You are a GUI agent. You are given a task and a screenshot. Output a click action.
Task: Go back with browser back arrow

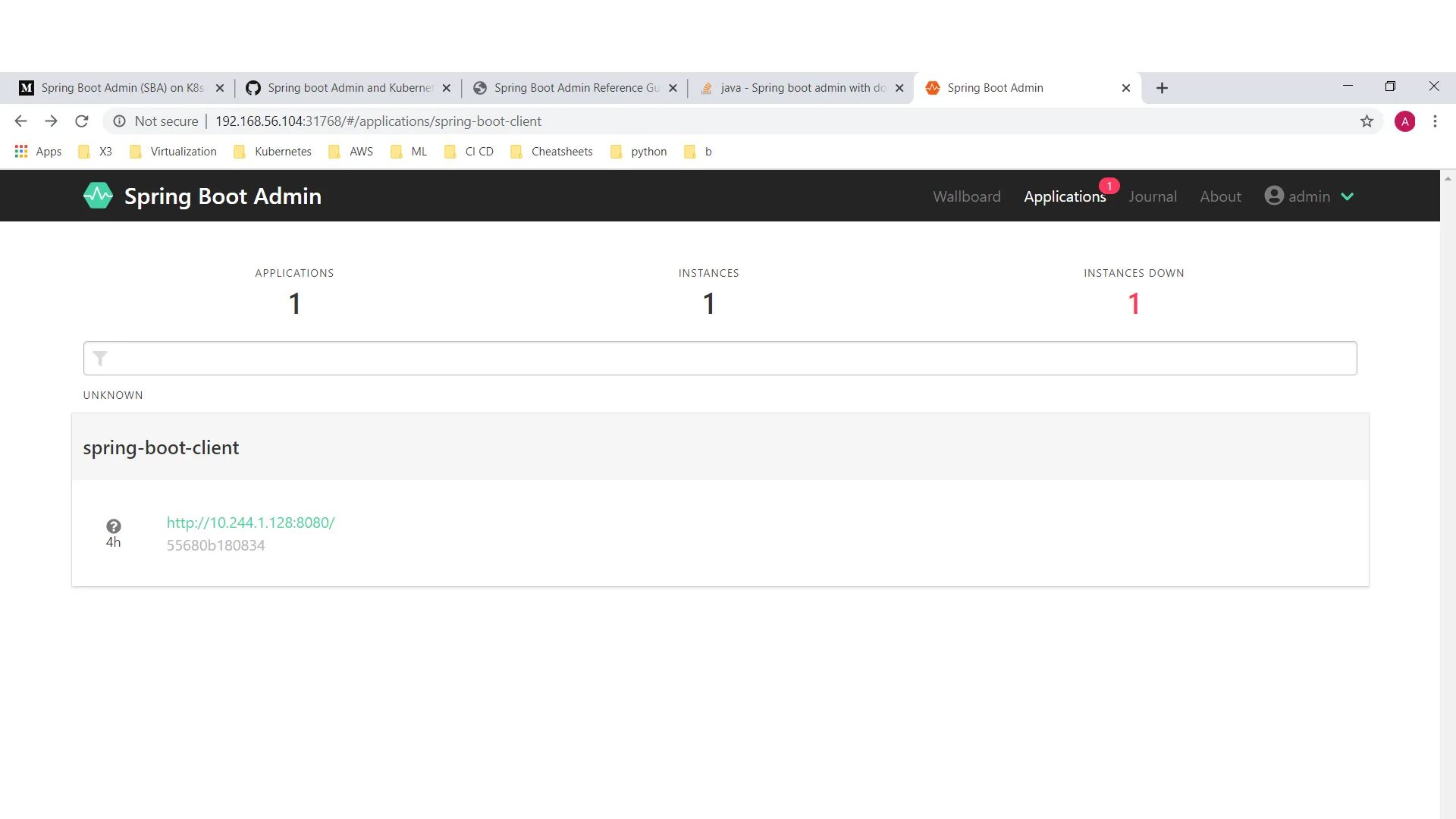20,121
